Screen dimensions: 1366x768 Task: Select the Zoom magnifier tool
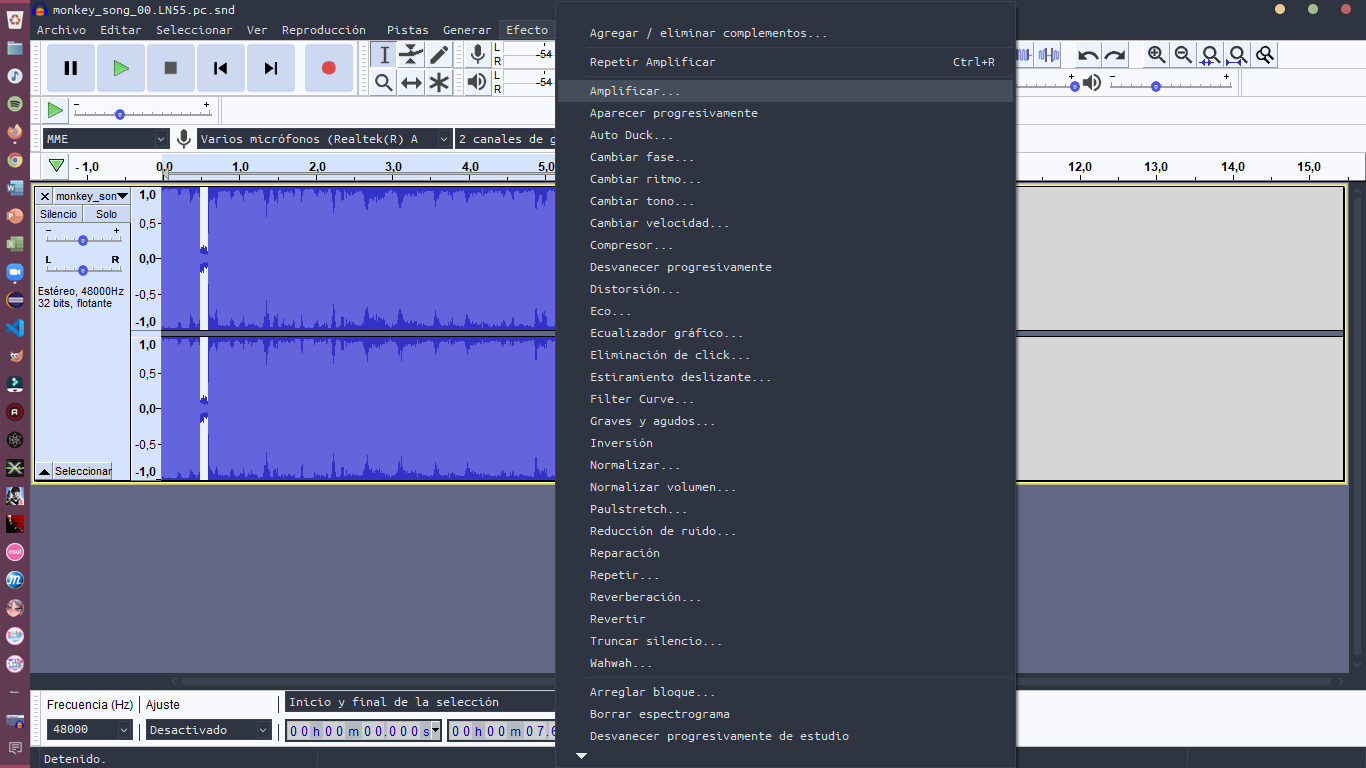[384, 82]
